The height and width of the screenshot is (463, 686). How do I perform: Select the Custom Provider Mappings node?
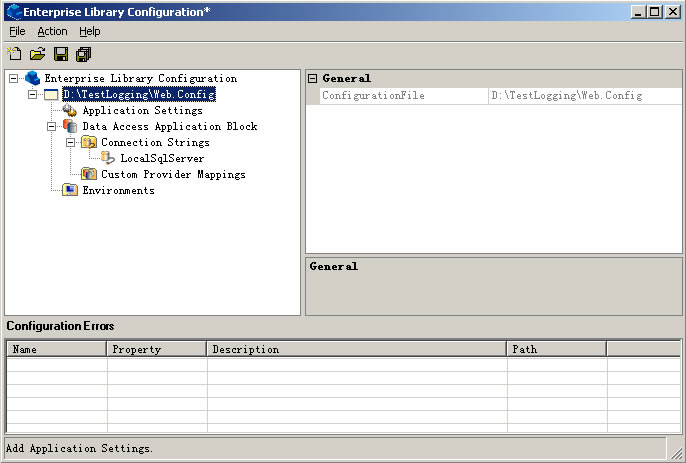(x=173, y=174)
